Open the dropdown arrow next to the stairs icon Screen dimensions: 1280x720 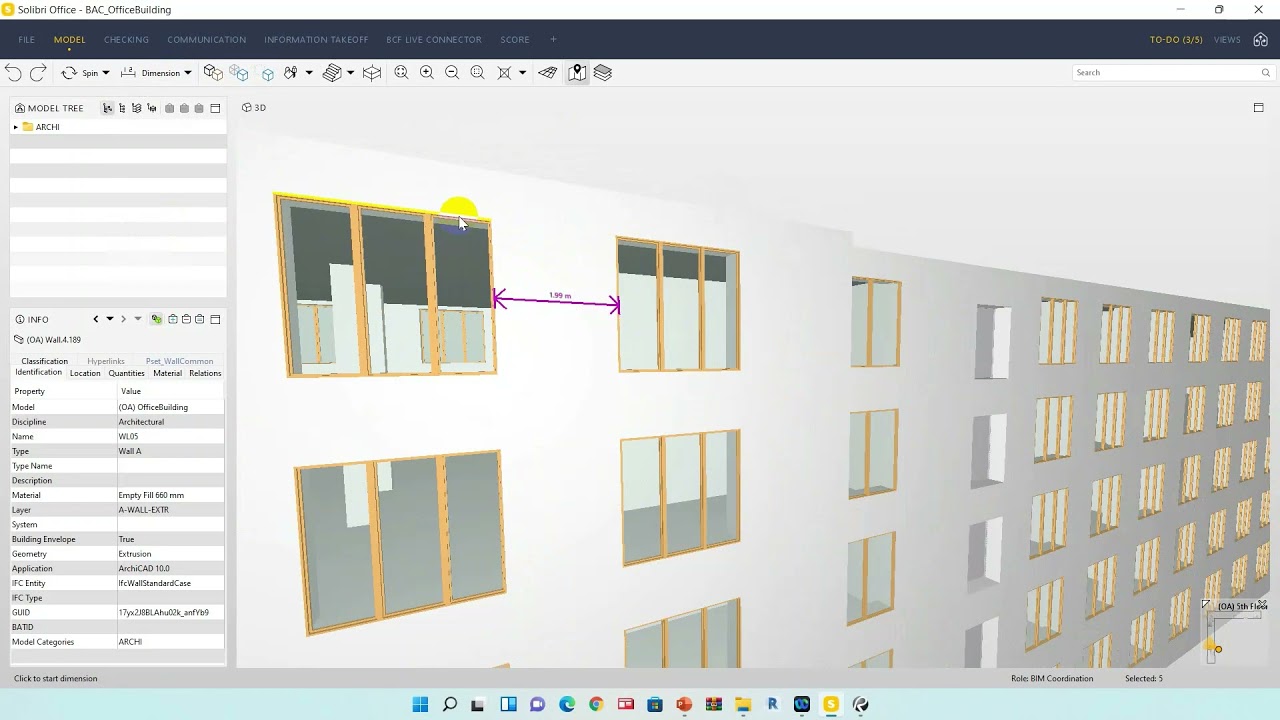350,73
